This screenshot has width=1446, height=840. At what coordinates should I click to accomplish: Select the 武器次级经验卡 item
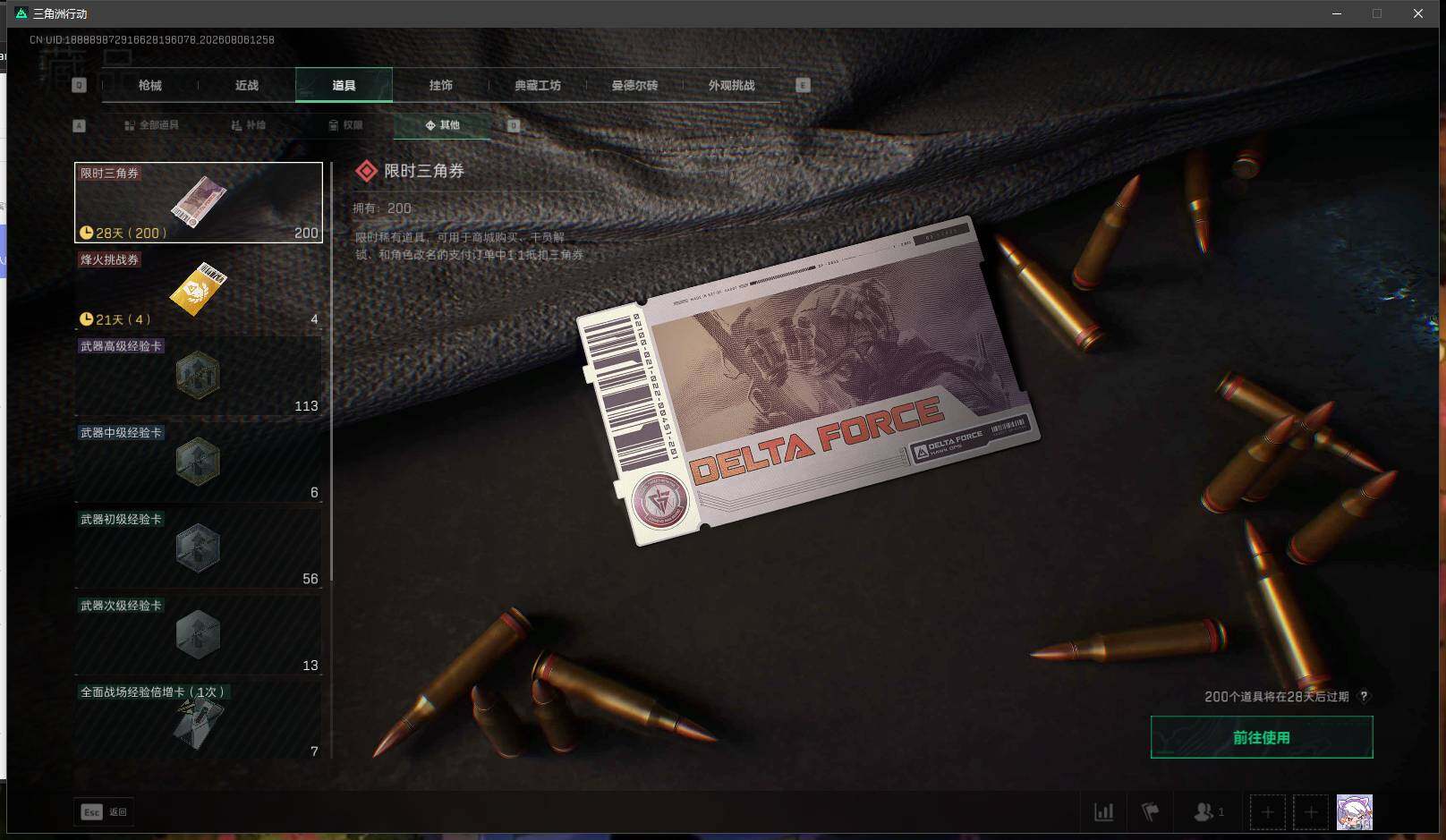199,636
